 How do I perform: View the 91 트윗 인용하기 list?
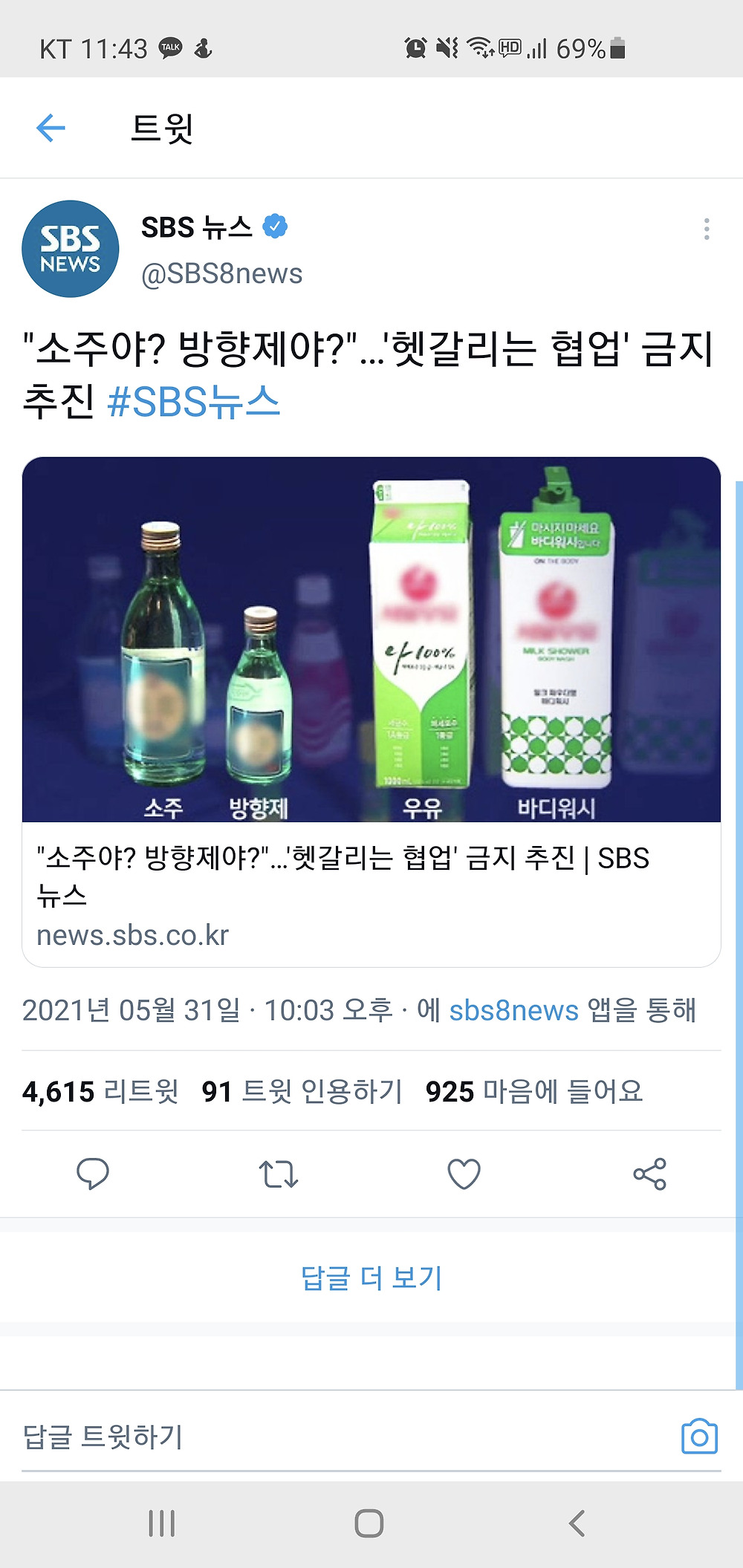click(x=302, y=1091)
